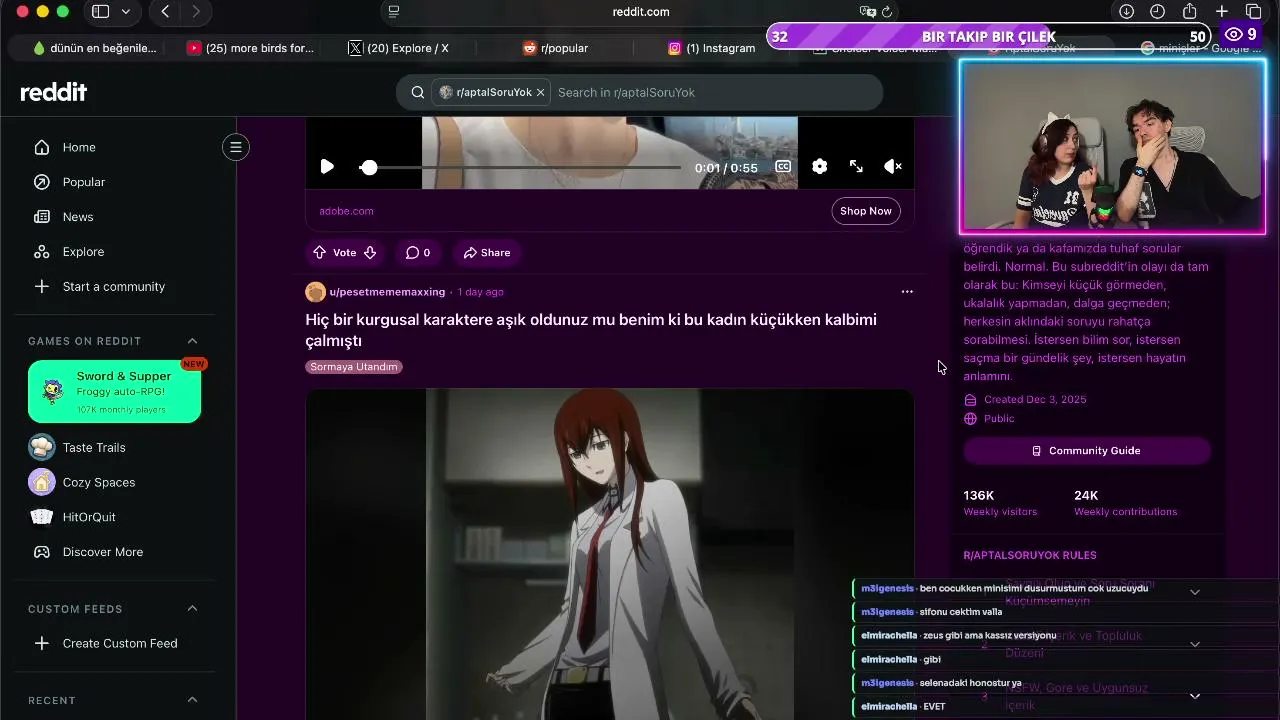Collapse the Custom Feeds section
The height and width of the screenshot is (720, 1280).
click(x=193, y=609)
